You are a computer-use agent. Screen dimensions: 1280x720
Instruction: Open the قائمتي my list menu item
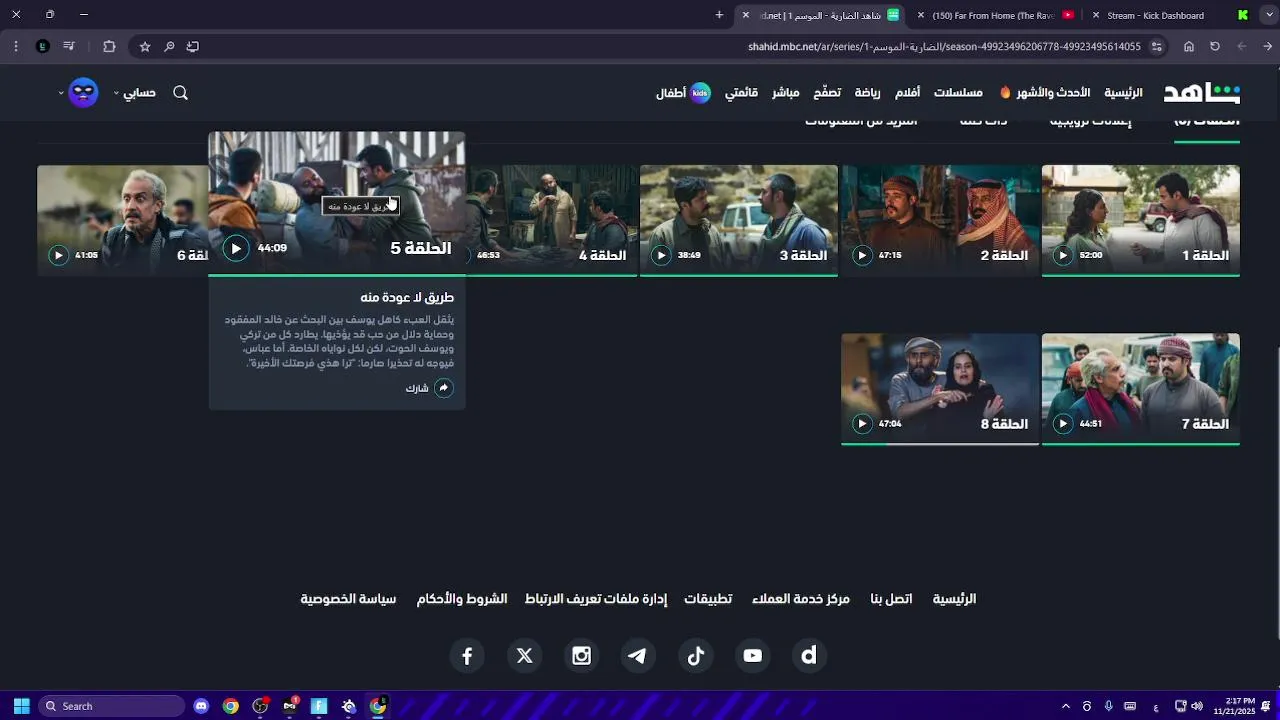tap(741, 93)
